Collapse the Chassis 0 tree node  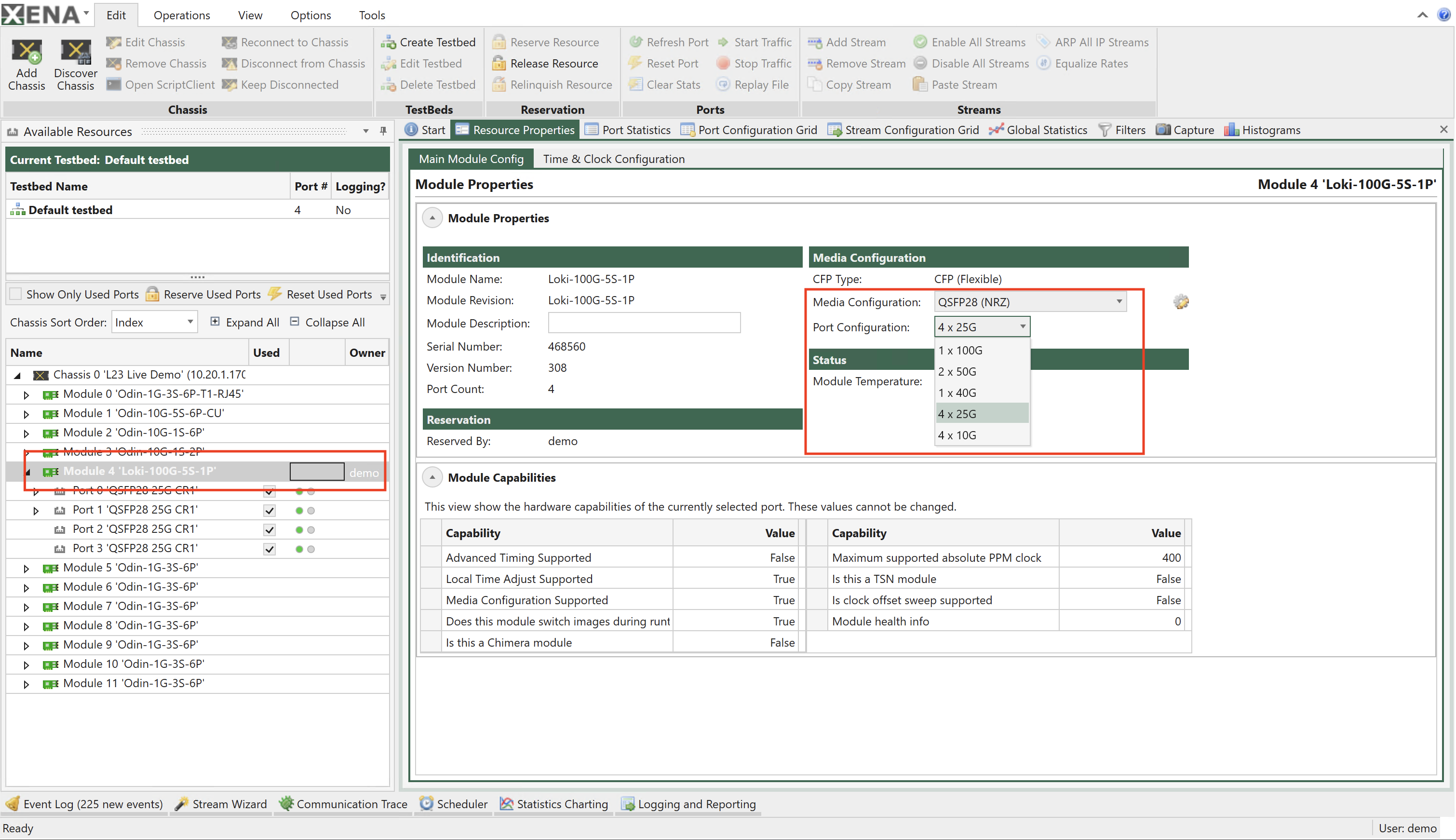point(17,376)
